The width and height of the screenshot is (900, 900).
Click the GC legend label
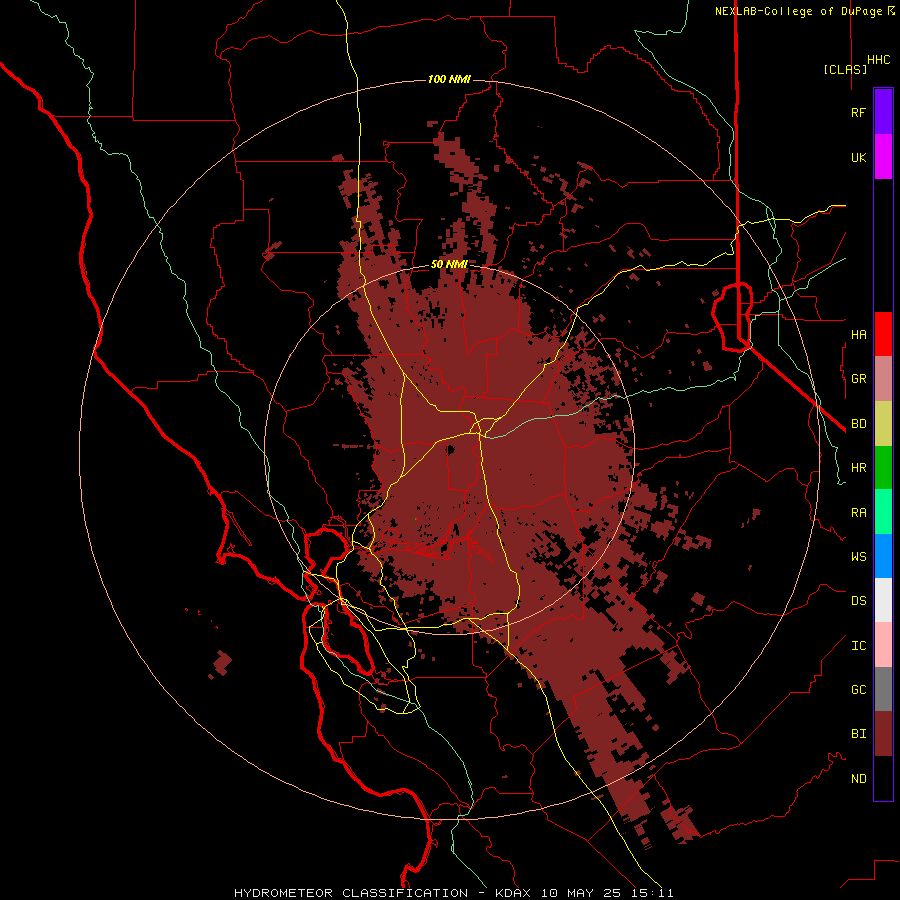pos(858,689)
